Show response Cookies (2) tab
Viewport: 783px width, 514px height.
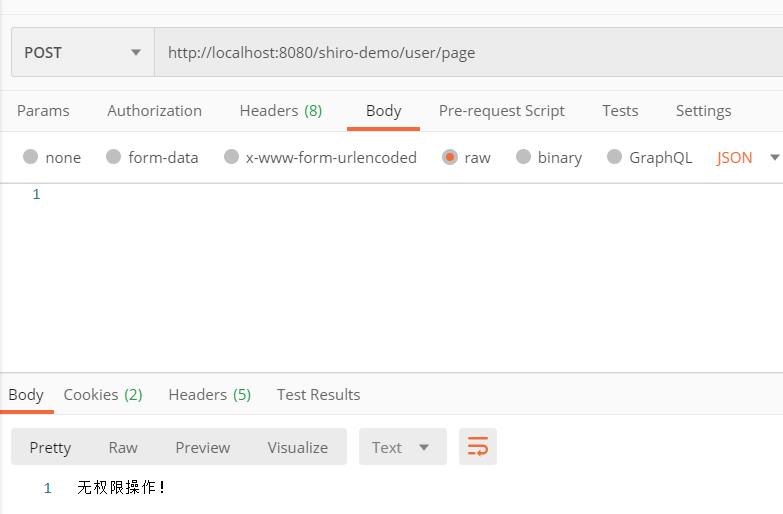click(x=103, y=395)
